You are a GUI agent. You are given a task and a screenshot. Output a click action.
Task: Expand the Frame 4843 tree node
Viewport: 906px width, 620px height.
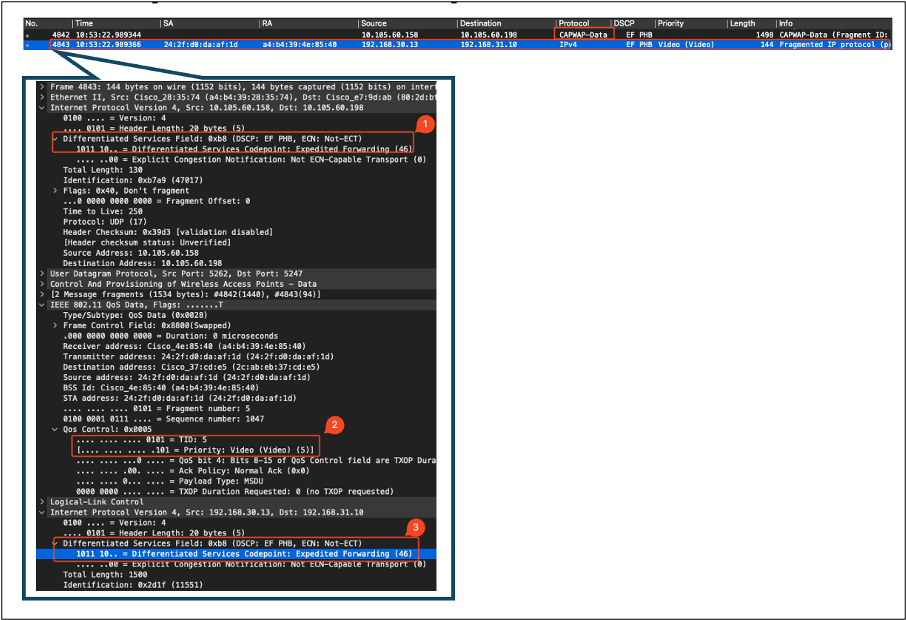click(x=42, y=87)
